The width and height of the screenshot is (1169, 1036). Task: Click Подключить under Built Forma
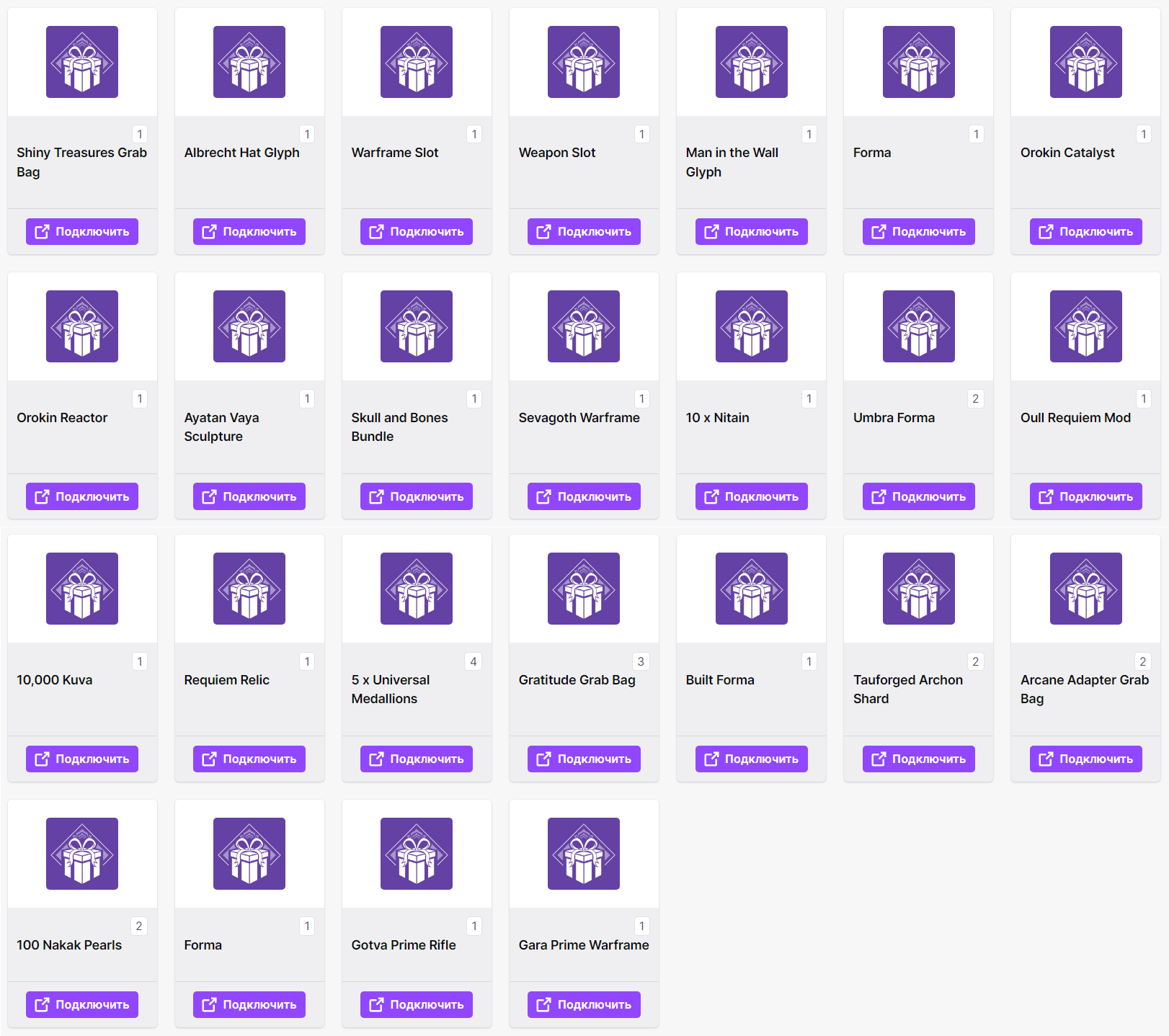pyautogui.click(x=752, y=759)
